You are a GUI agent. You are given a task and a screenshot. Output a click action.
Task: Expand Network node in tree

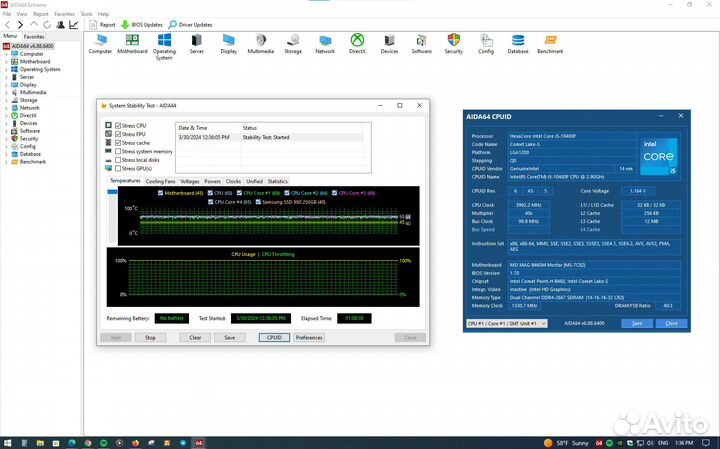click(6, 108)
